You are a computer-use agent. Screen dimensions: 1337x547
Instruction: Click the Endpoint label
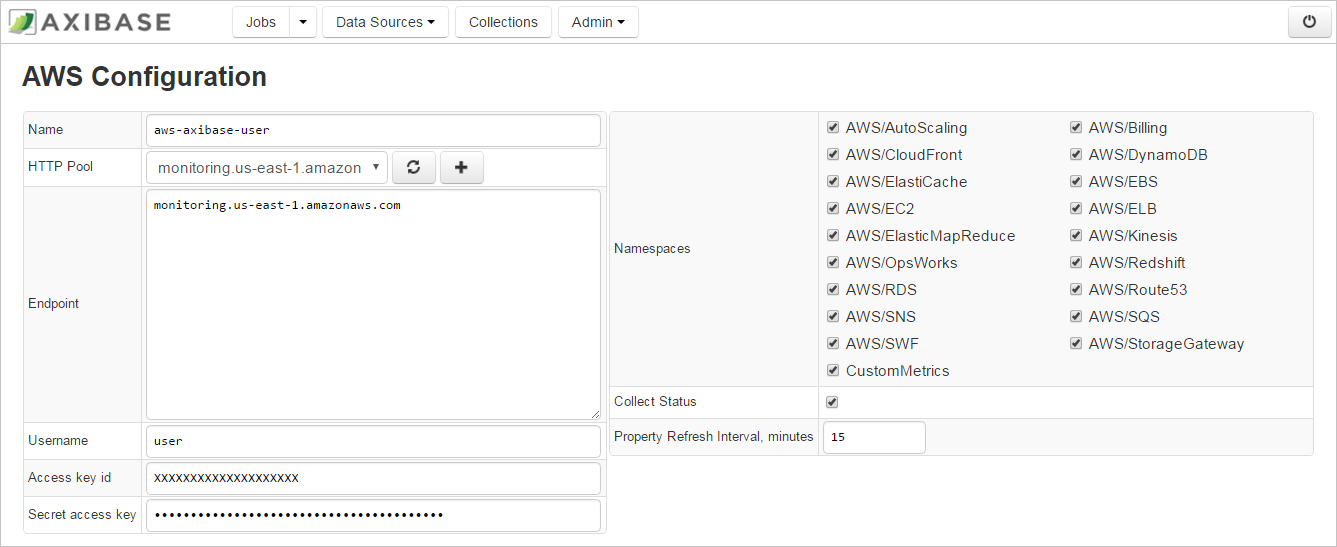point(53,304)
